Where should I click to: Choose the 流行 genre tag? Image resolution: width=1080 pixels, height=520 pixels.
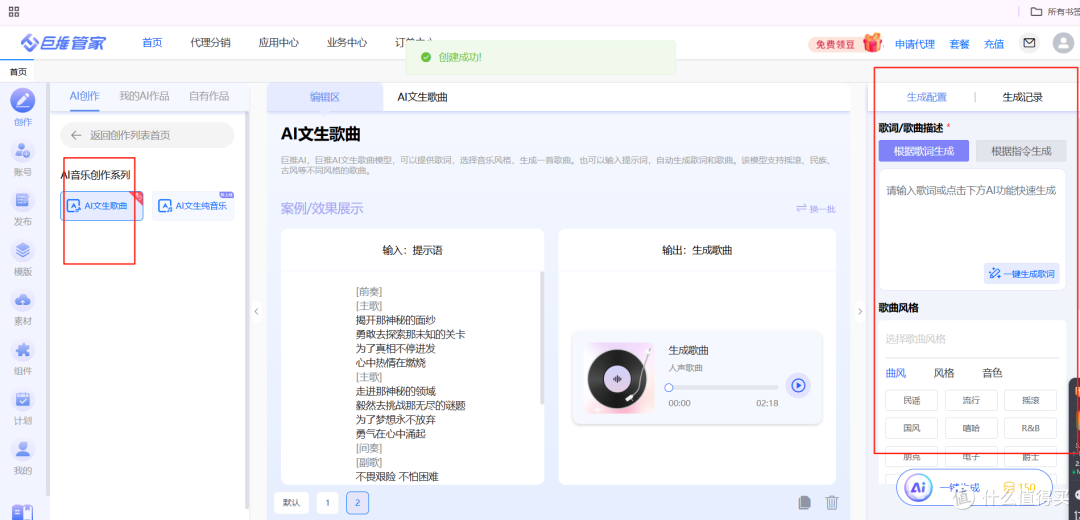[x=971, y=399]
